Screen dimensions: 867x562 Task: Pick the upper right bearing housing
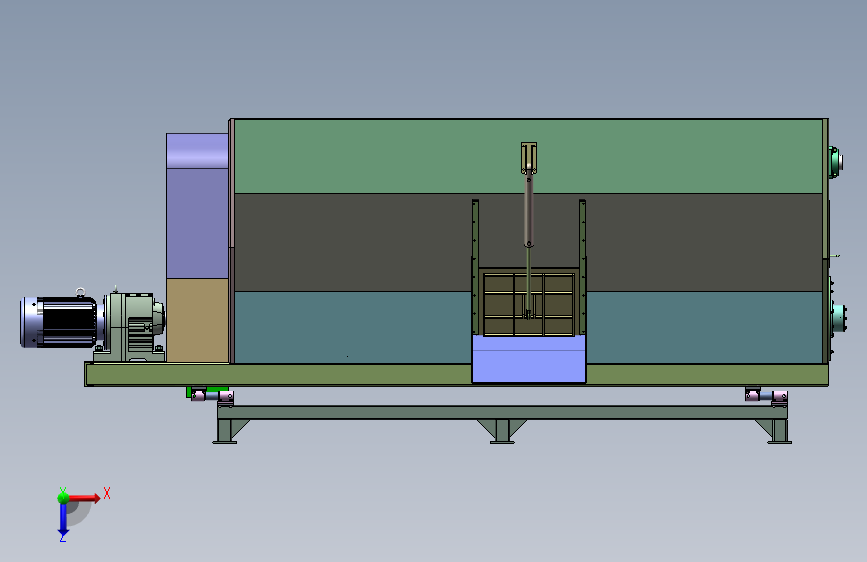[835, 162]
